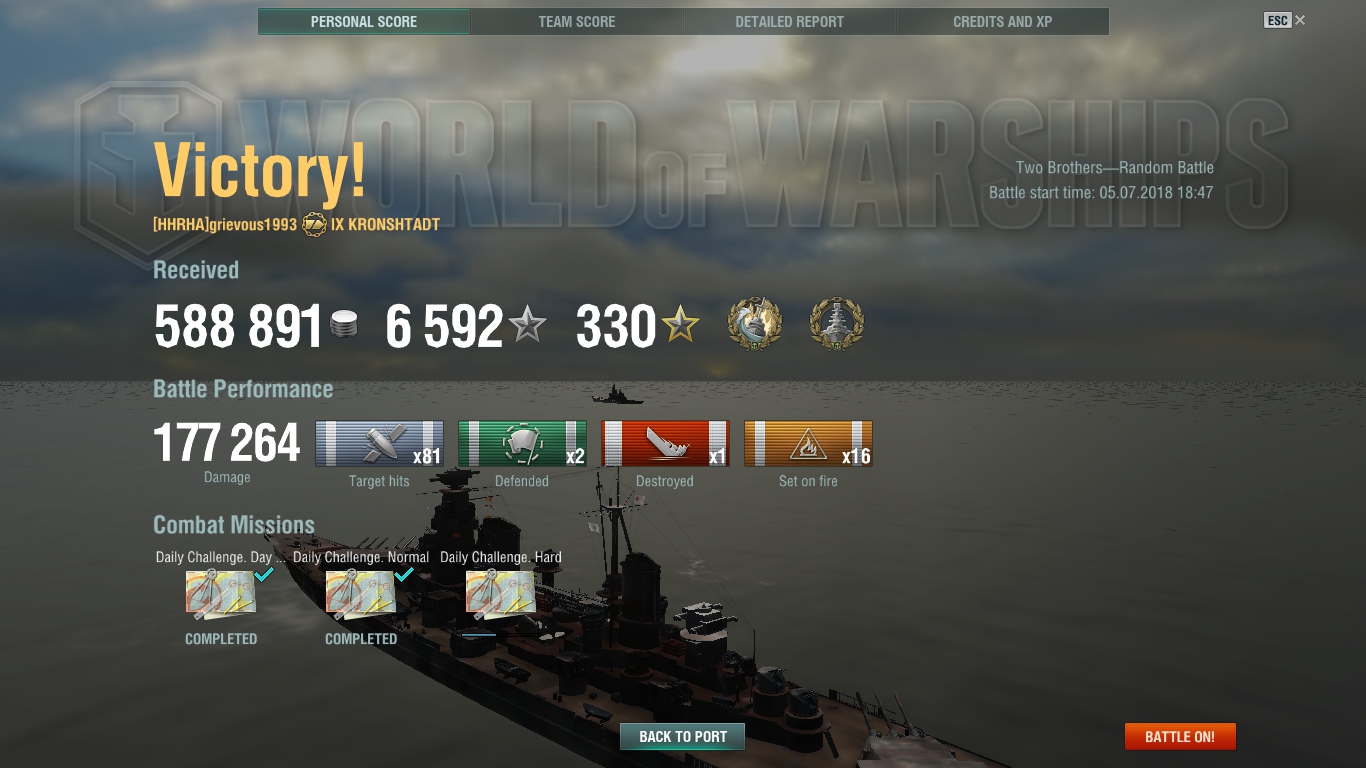Click the Back to Port button
1366x768 pixels.
tap(683, 737)
